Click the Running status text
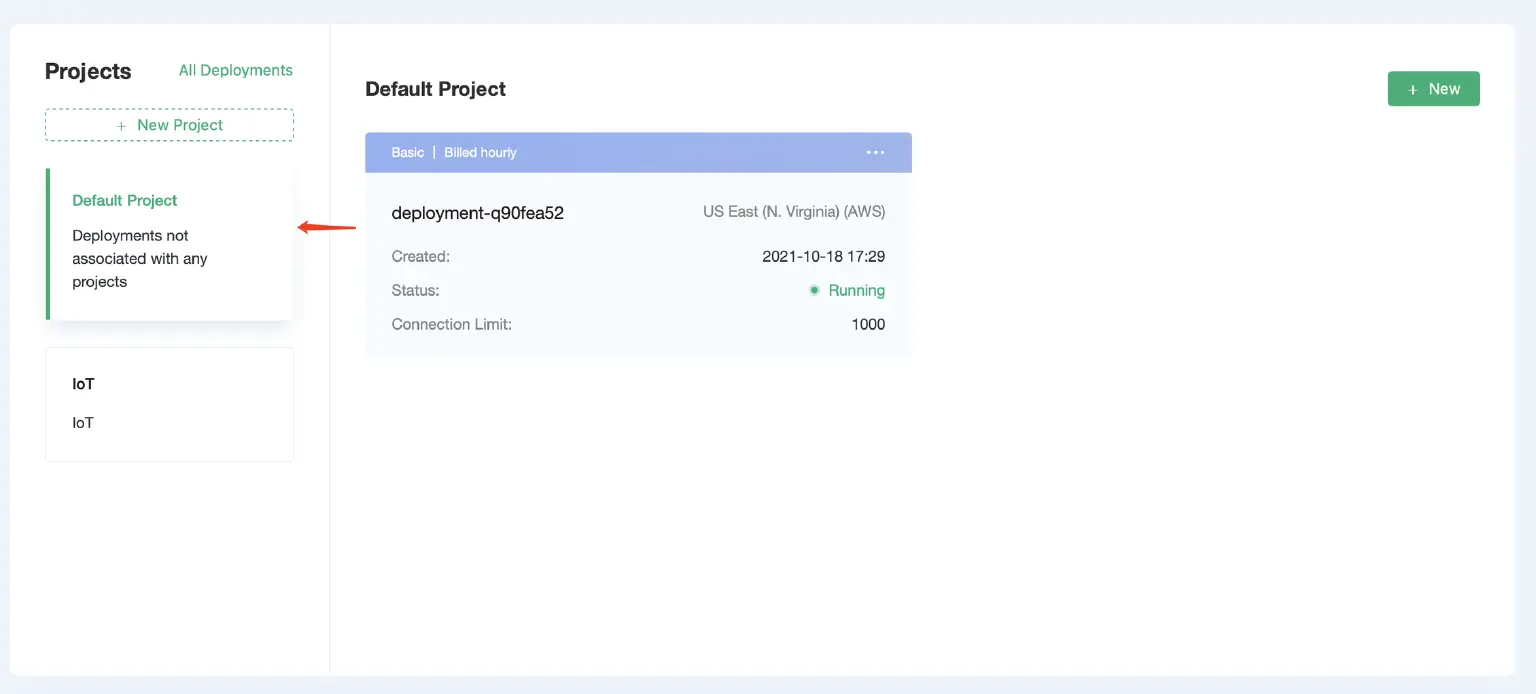1536x694 pixels. point(857,290)
